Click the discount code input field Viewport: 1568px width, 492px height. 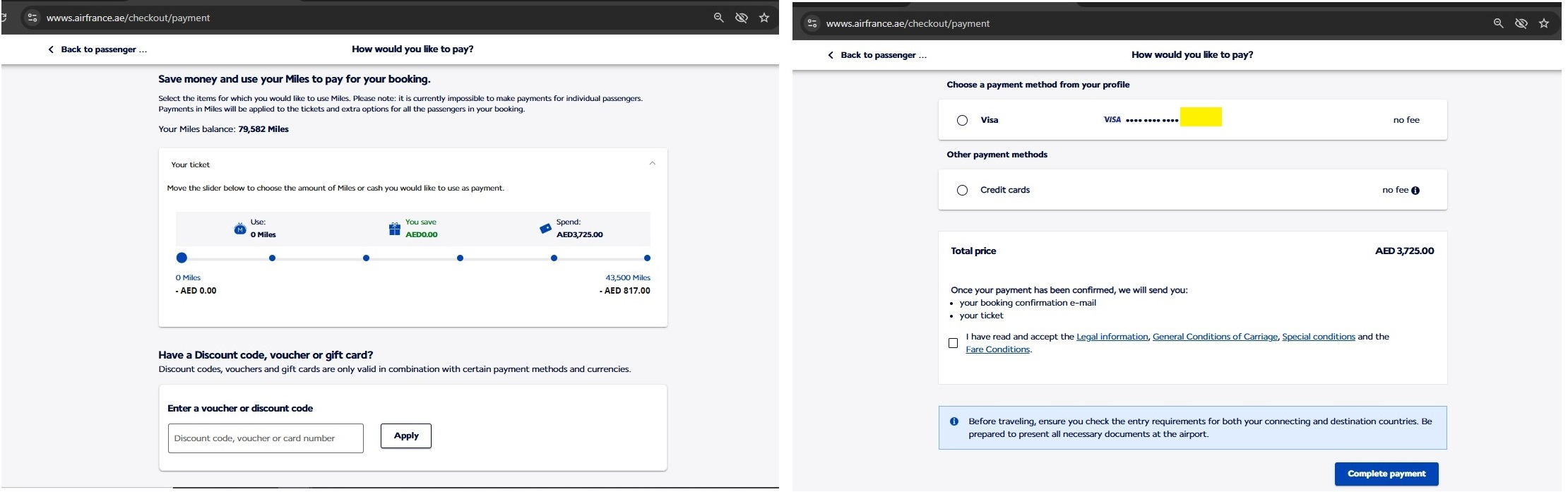(x=266, y=438)
